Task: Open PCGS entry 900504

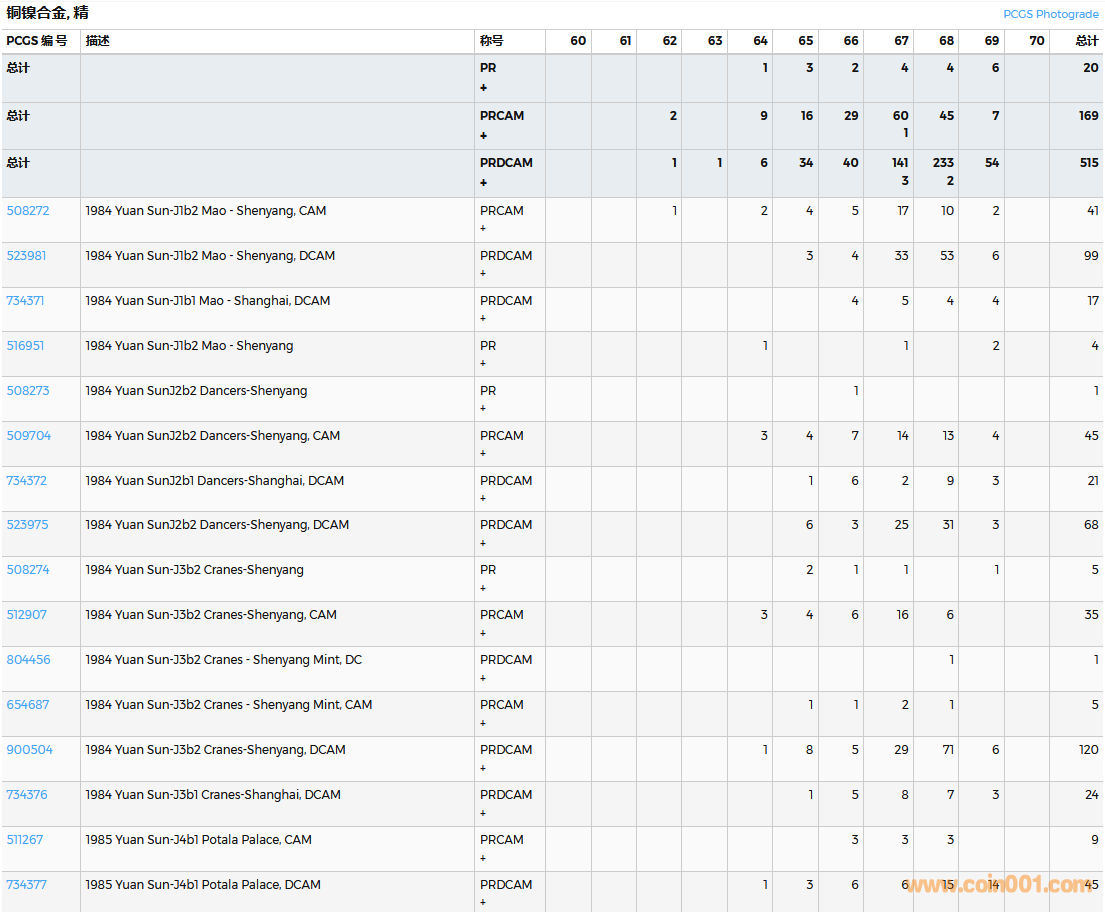Action: click(29, 750)
